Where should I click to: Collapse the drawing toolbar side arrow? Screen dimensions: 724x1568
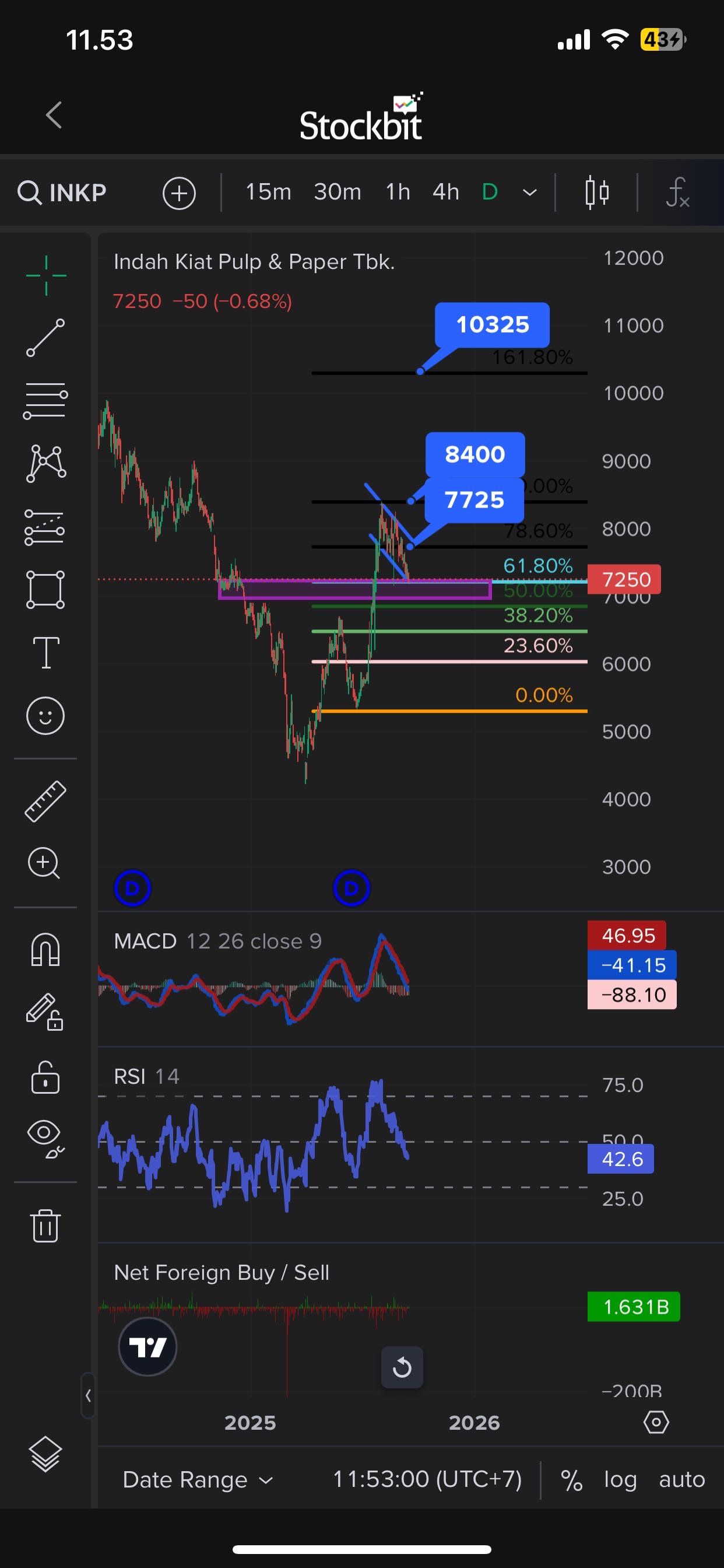[88, 1395]
